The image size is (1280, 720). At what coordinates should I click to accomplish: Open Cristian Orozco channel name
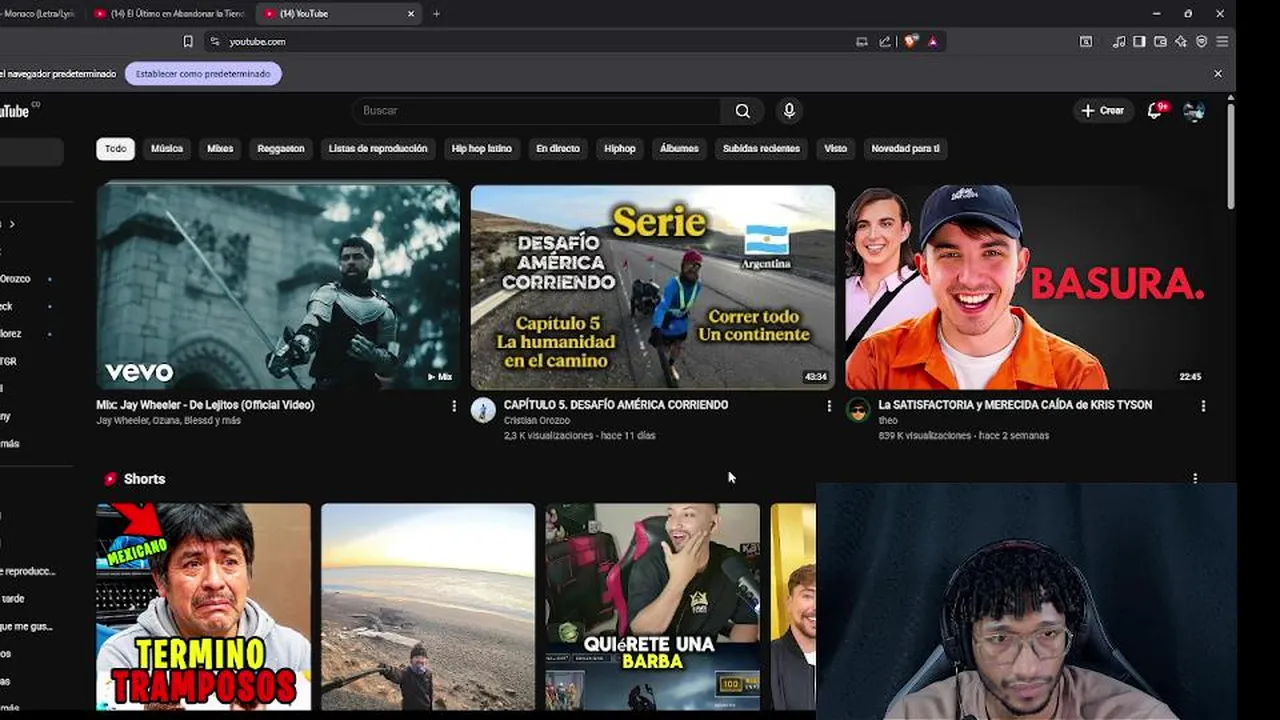point(537,421)
